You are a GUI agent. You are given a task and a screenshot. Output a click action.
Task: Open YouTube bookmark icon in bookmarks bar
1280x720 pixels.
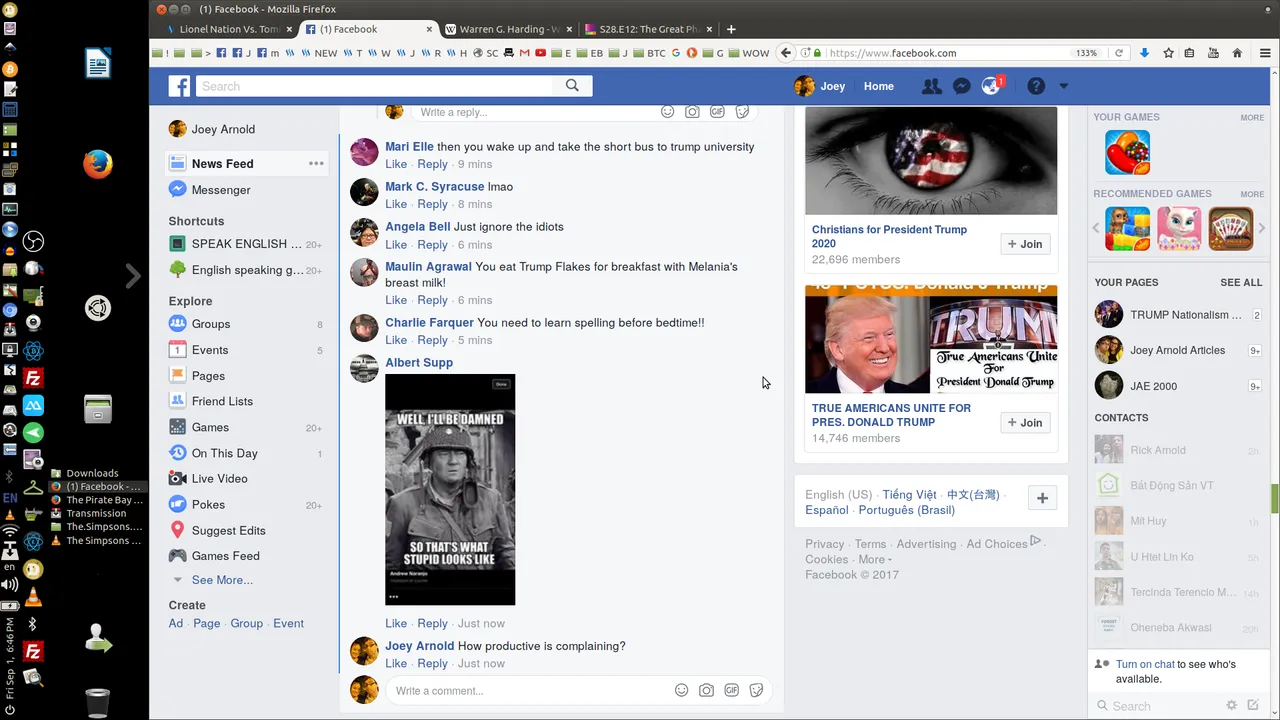[541, 53]
